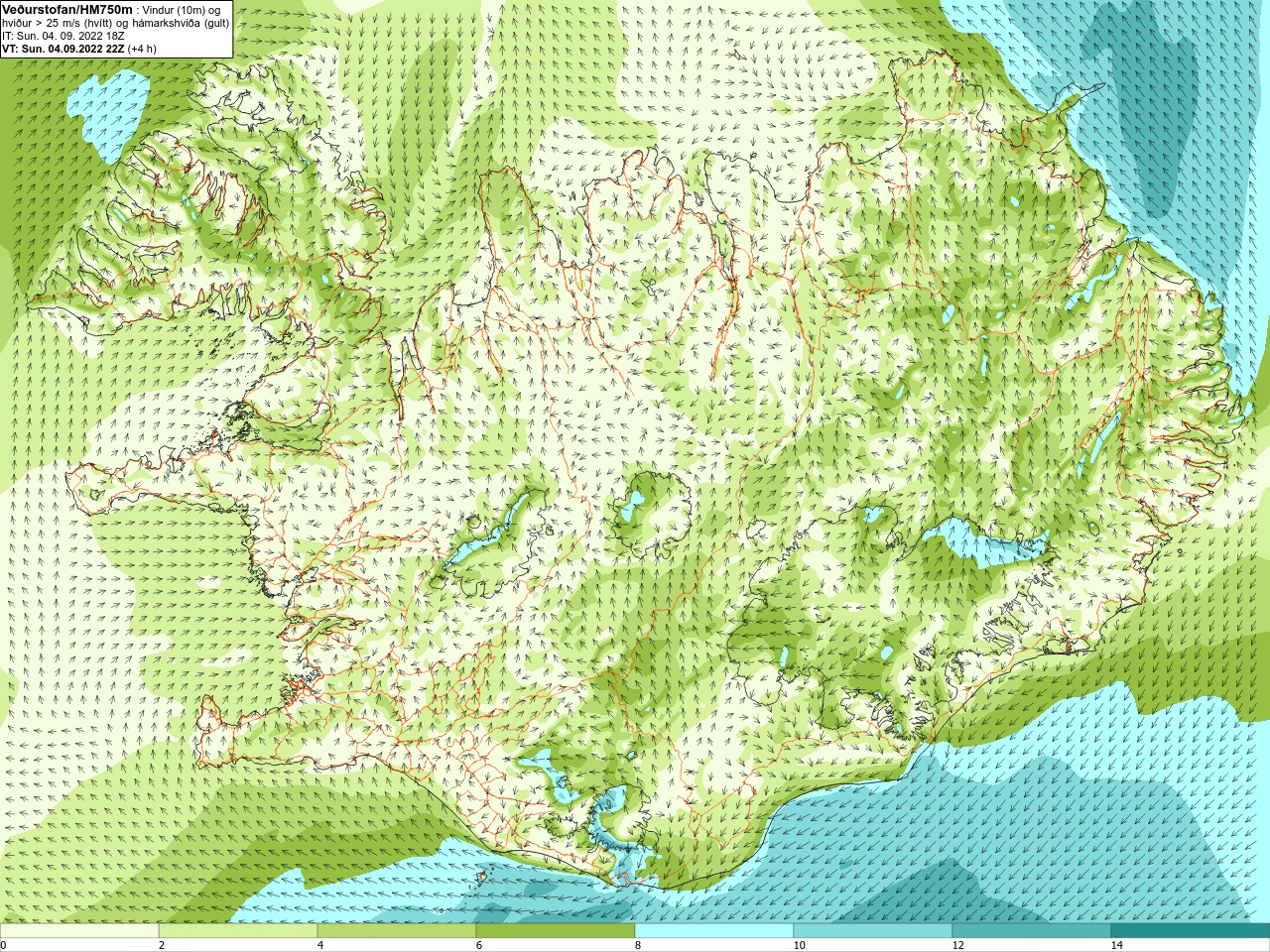Pick the turquoise 10–12 legend swatch

[873, 931]
